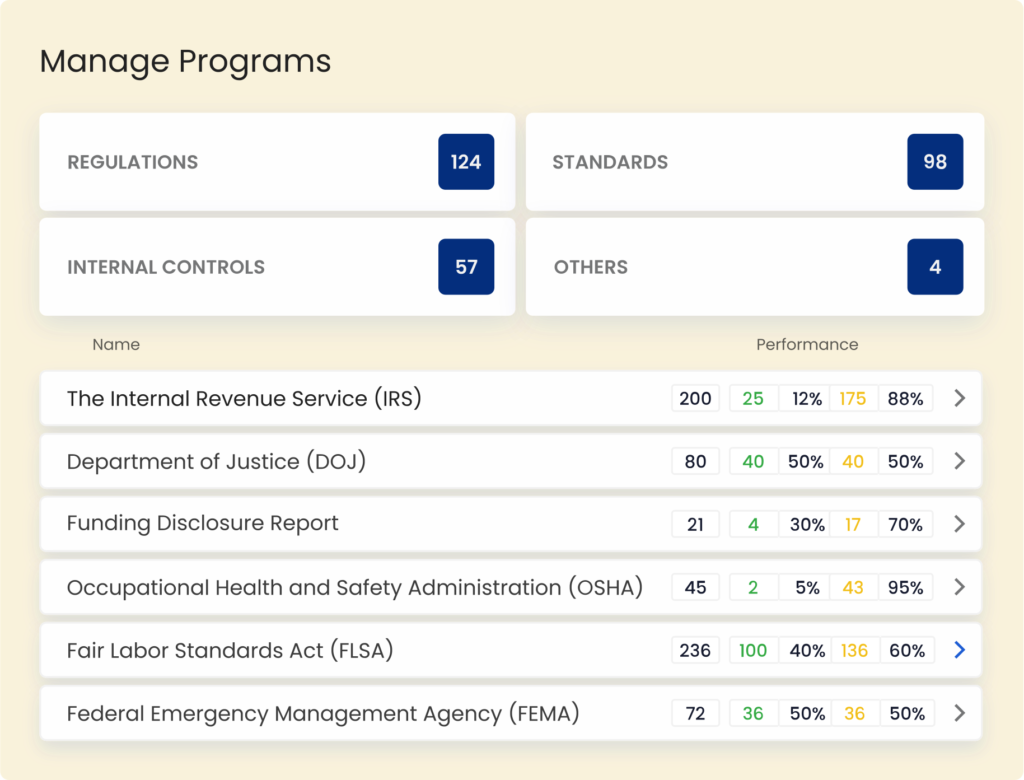Viewport: 1024px width, 780px height.
Task: Open the Internal Controls card
Action: (x=277, y=267)
